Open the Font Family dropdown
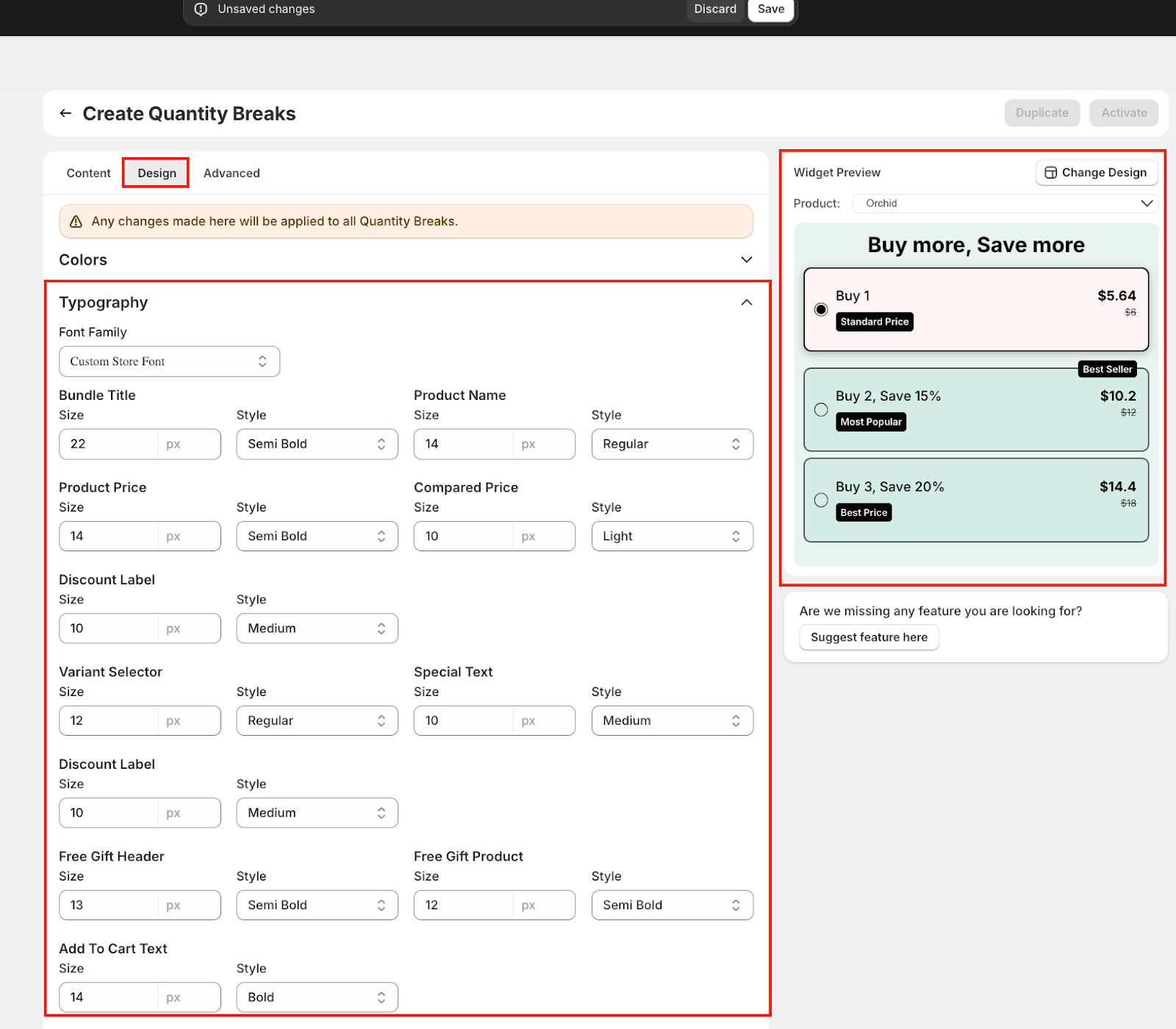Viewport: 1176px width, 1029px height. [169, 362]
